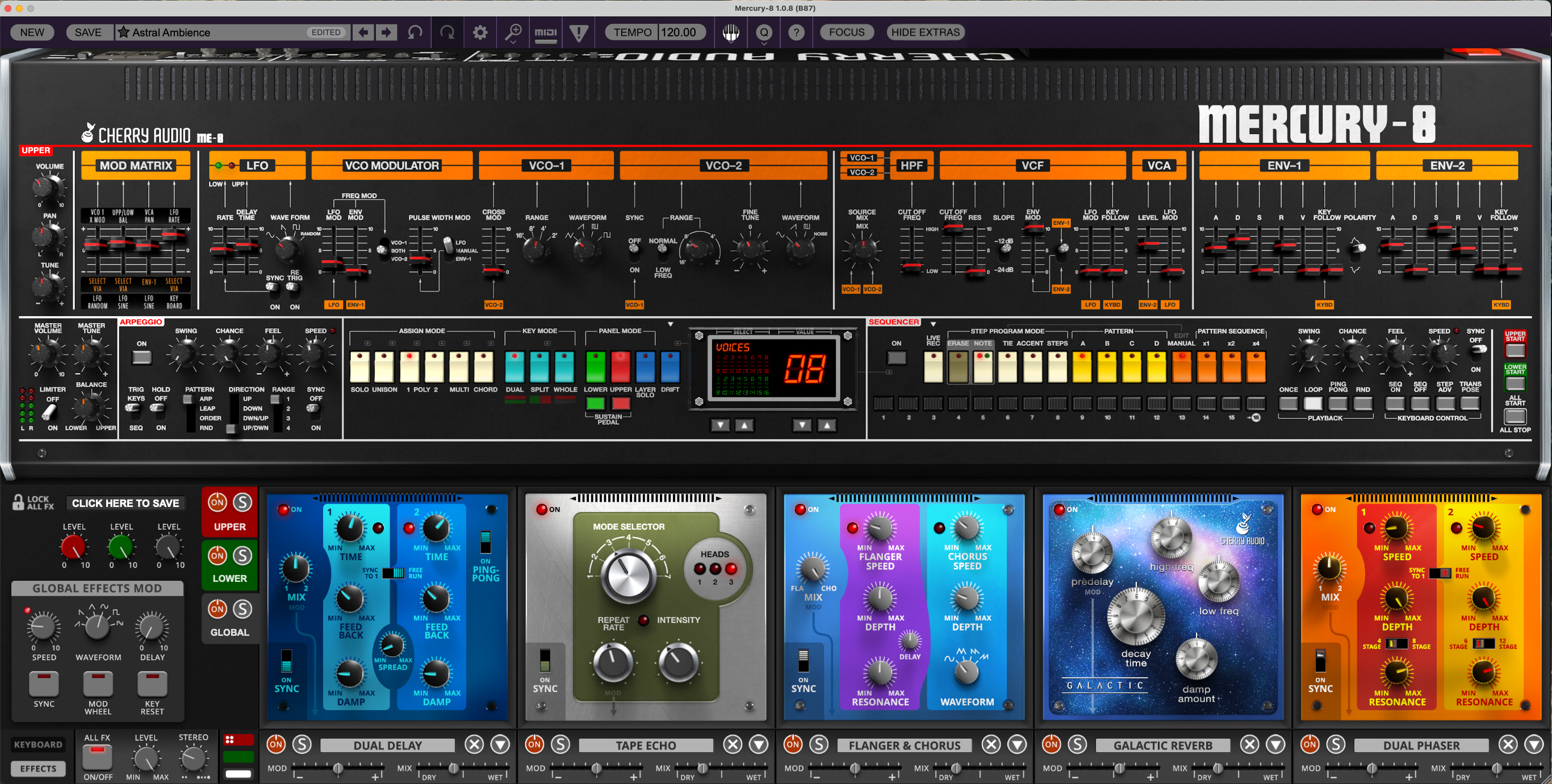
Task: Click the undo arrow icon in toolbar
Action: click(x=415, y=32)
